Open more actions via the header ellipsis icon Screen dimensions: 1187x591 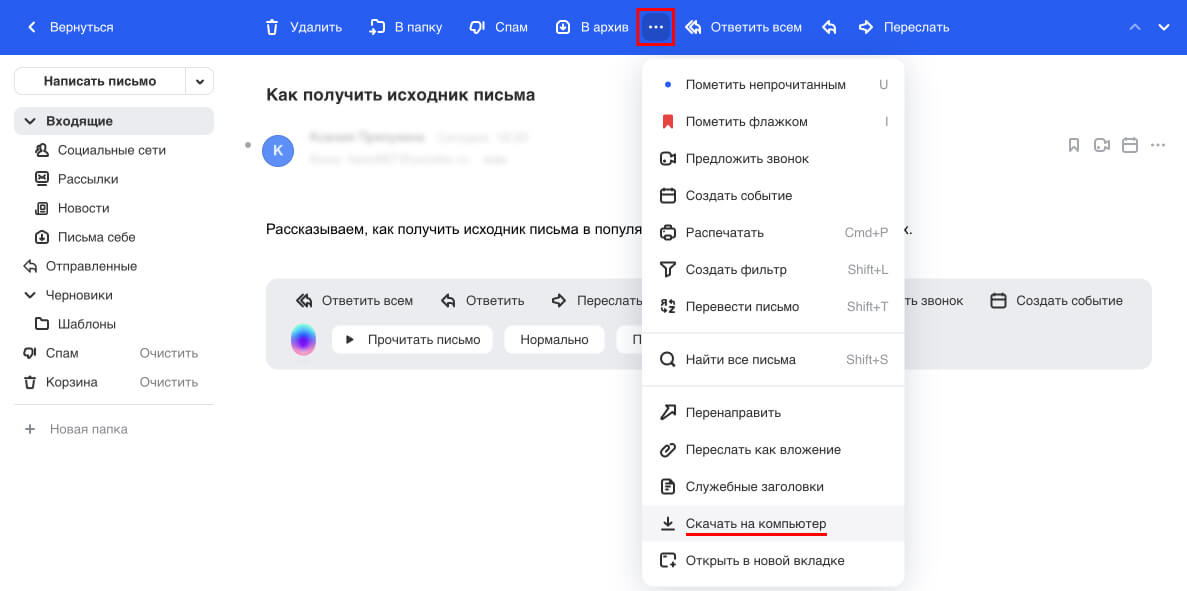656,27
